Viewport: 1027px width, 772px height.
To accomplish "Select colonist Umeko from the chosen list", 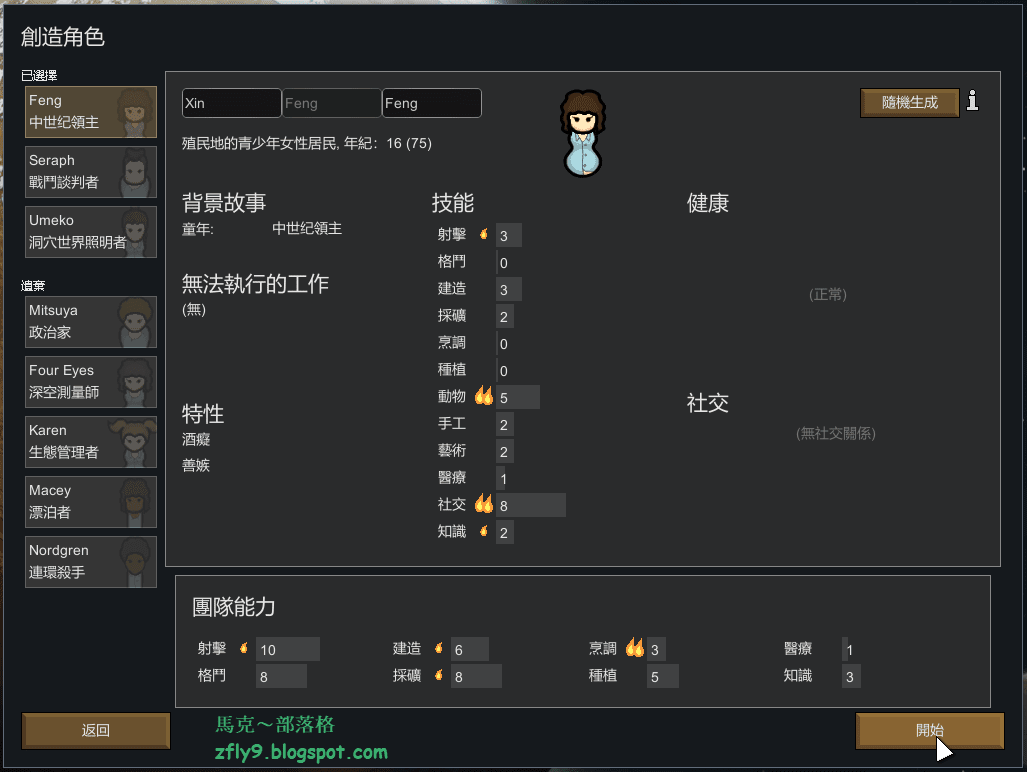I will click(x=91, y=232).
